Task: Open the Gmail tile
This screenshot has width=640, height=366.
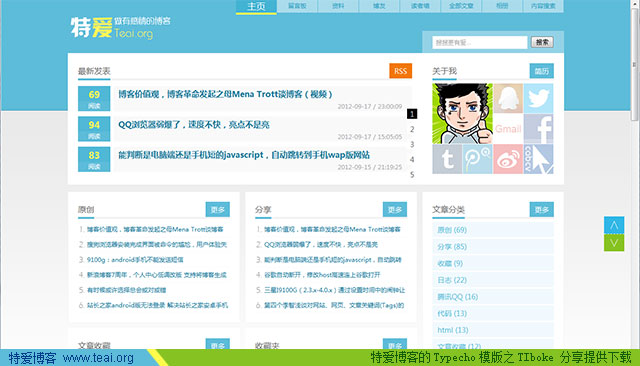Action: tap(508, 129)
